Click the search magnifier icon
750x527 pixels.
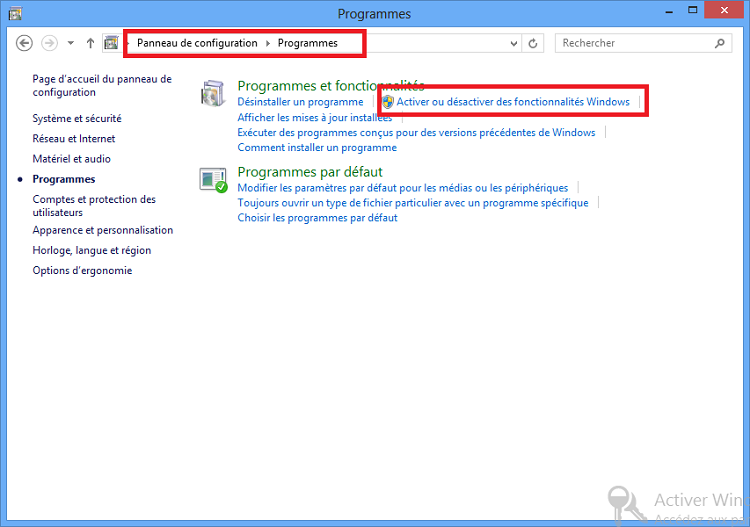click(x=719, y=43)
